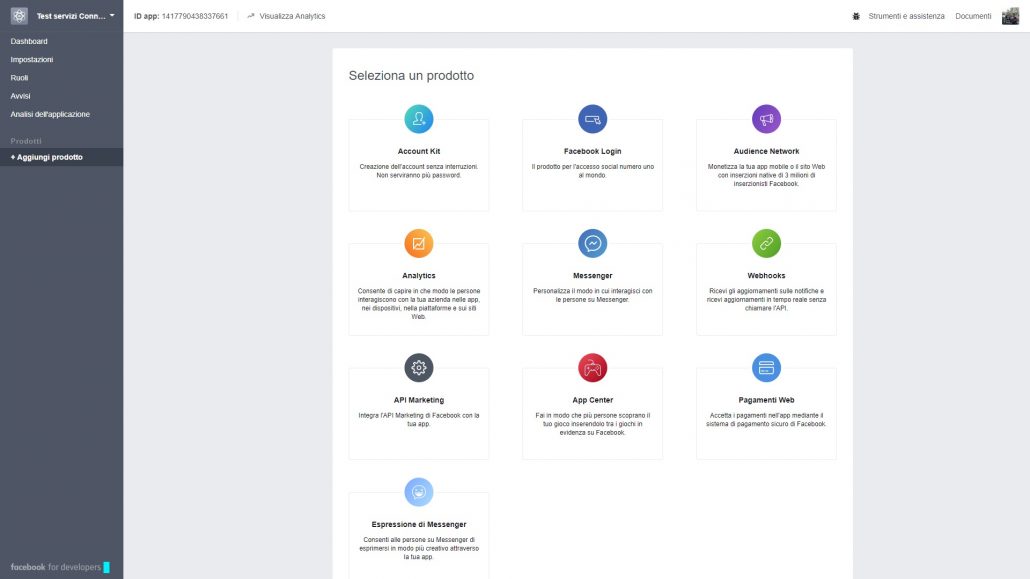Click the ID app number text

pyautogui.click(x=194, y=16)
